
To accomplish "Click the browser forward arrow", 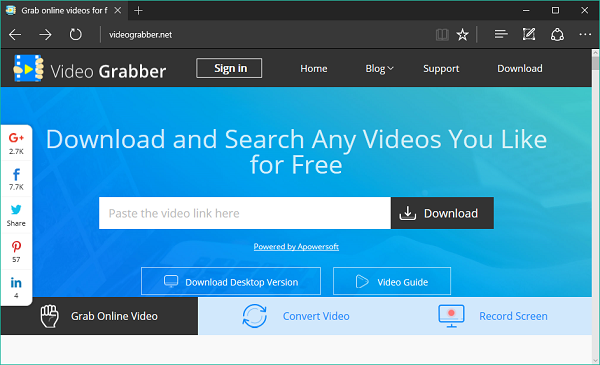I will pos(45,35).
